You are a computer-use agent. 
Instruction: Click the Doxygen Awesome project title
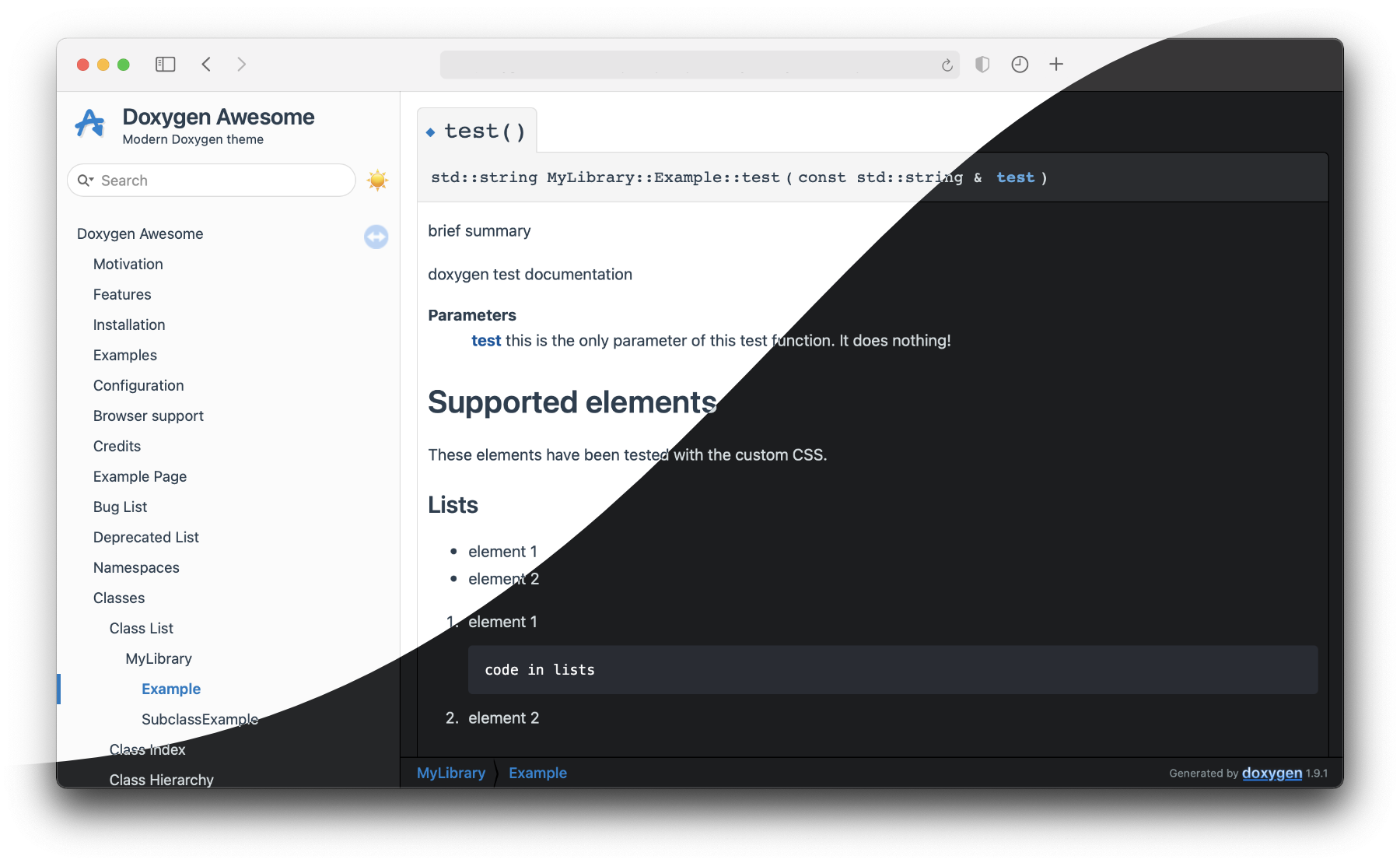219,118
